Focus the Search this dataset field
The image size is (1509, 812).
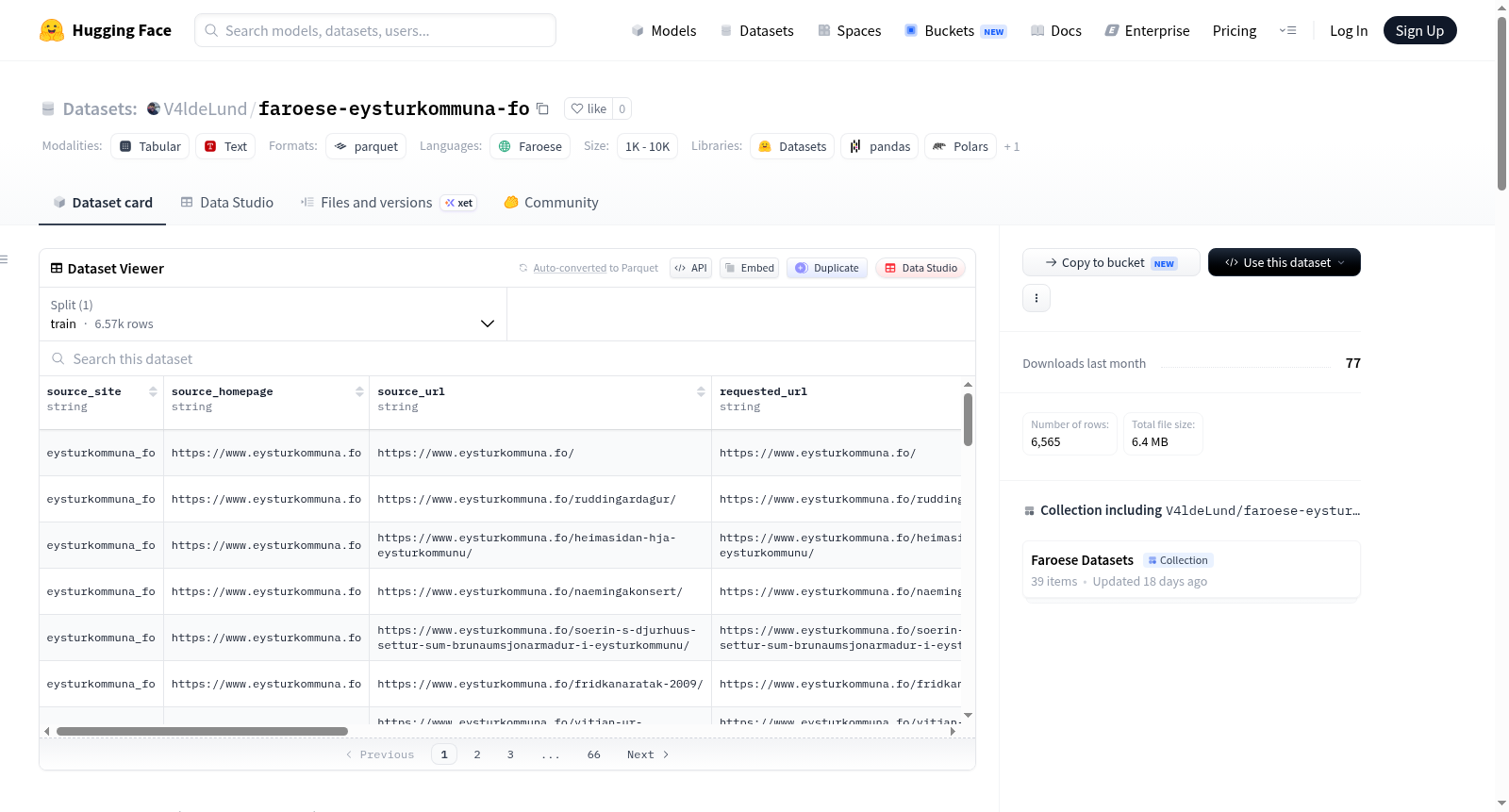pos(507,358)
